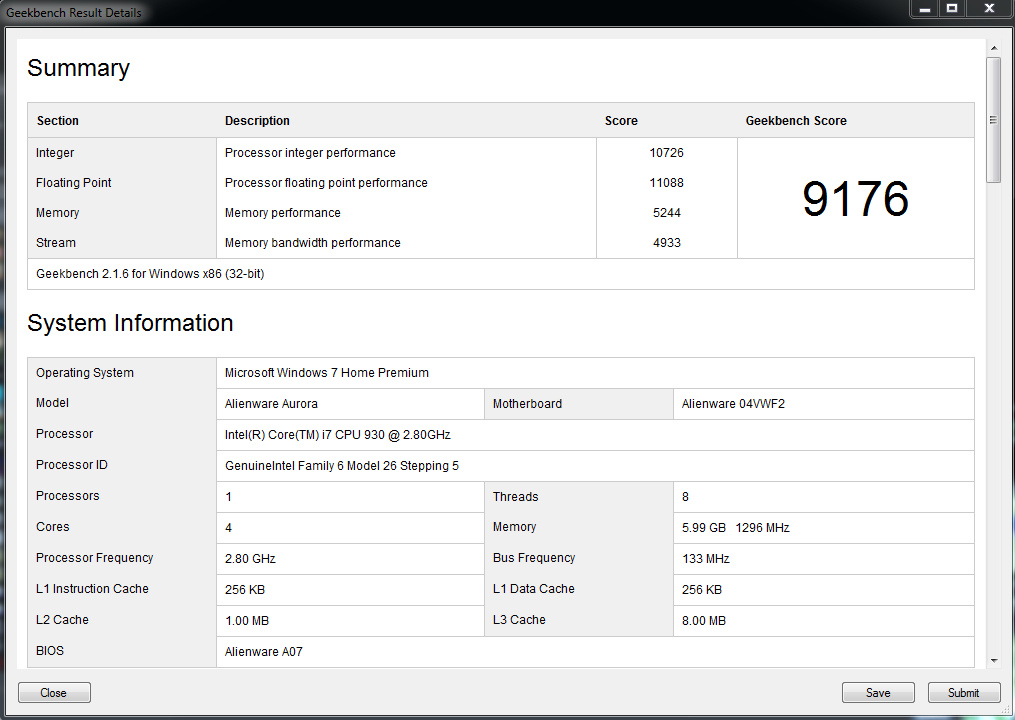Close the window with the X icon
Viewport: 1015px width, 720px height.
[x=989, y=8]
